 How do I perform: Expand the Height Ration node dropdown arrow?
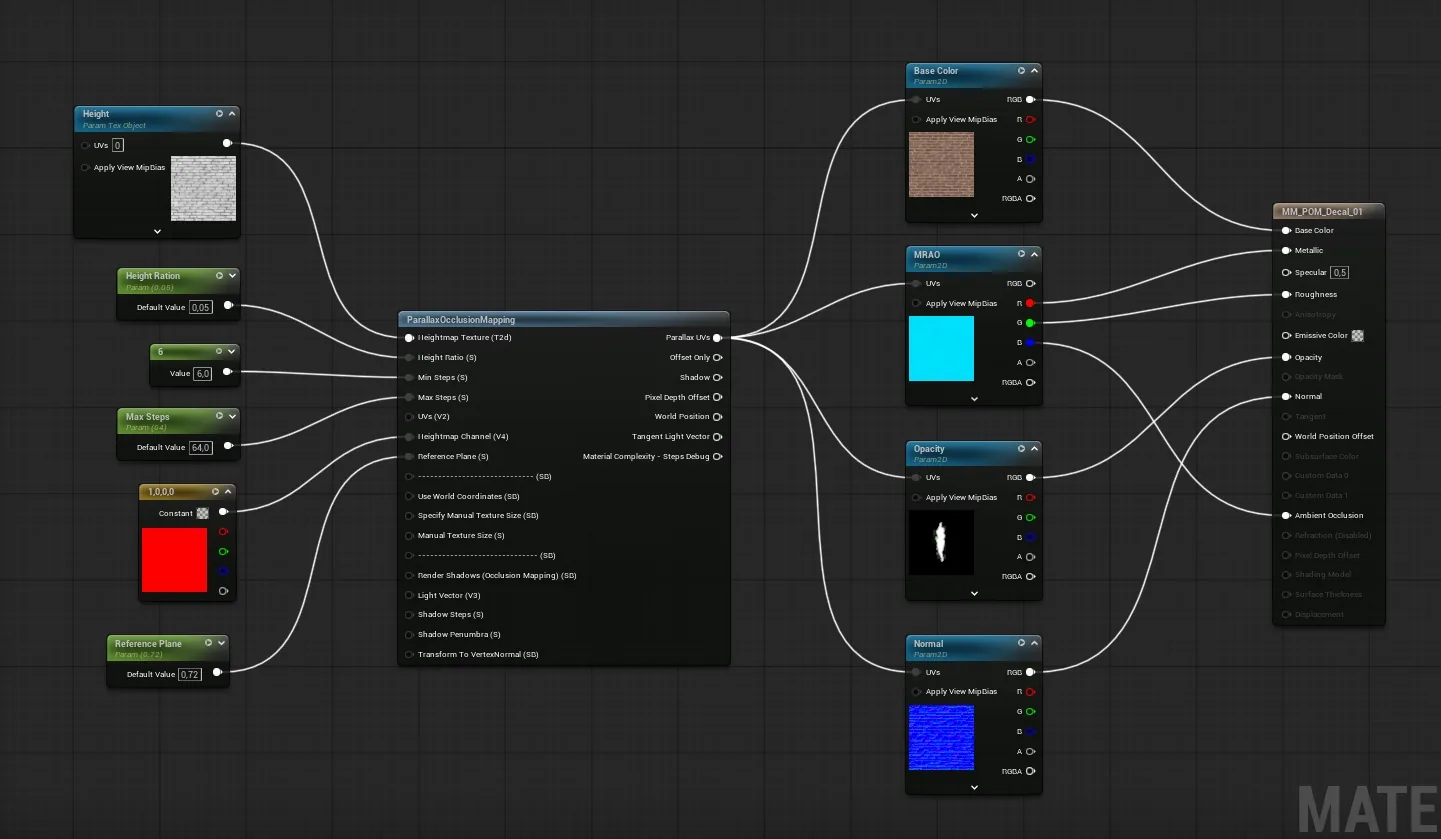[232, 275]
